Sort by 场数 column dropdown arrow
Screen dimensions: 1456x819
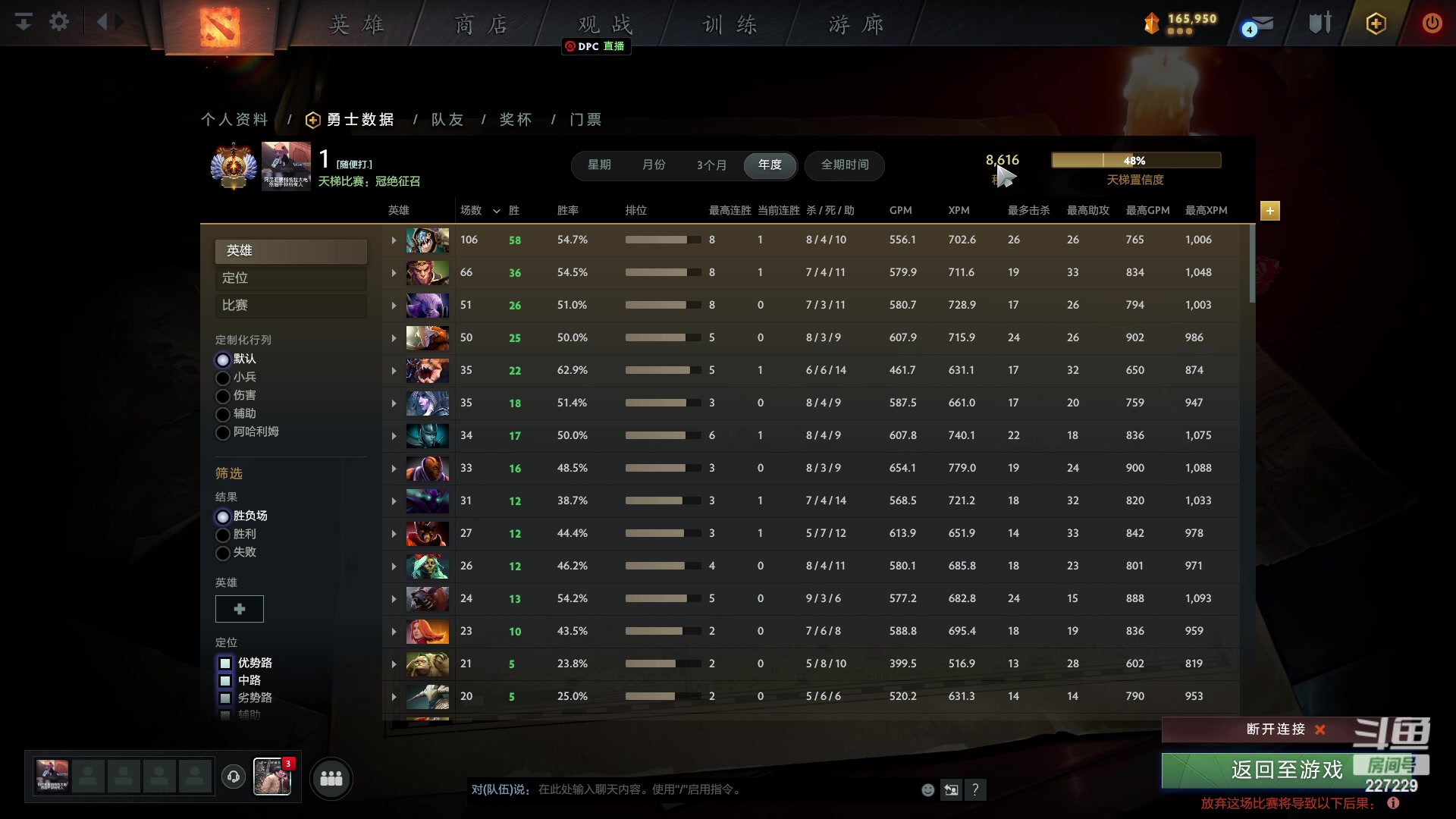click(x=497, y=212)
